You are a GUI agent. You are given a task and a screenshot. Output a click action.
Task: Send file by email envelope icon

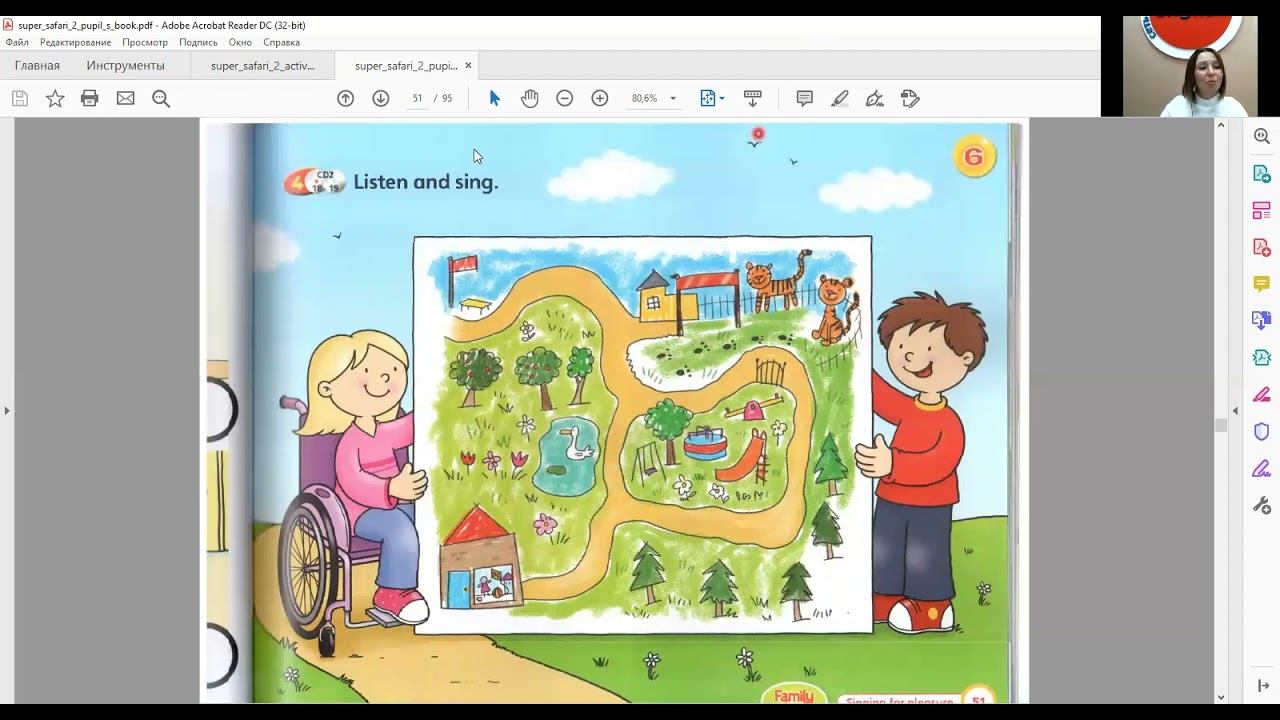pos(125,98)
